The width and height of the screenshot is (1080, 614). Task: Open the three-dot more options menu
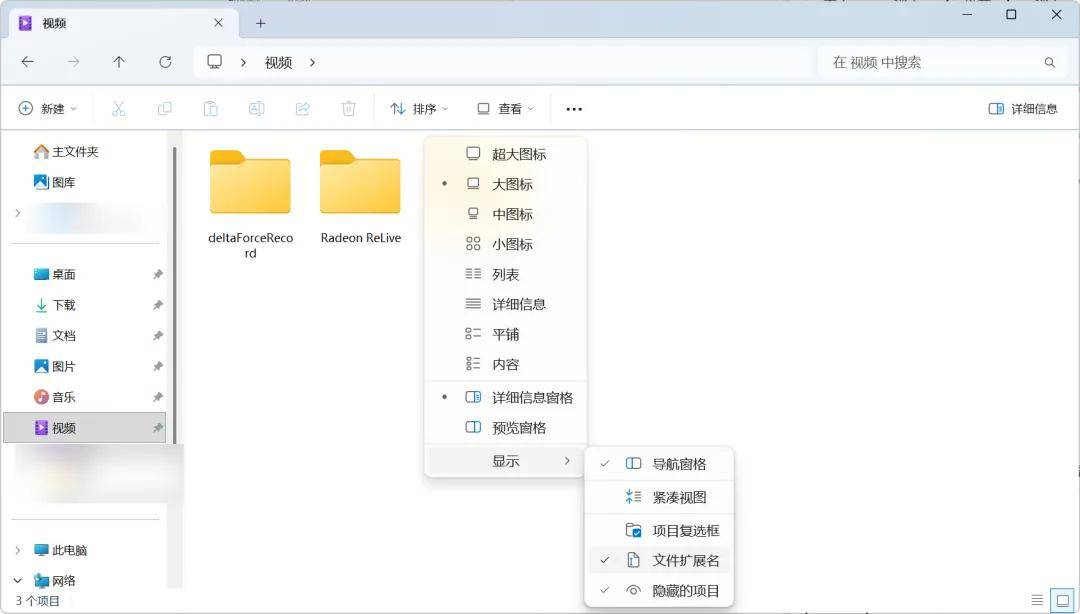coord(574,109)
